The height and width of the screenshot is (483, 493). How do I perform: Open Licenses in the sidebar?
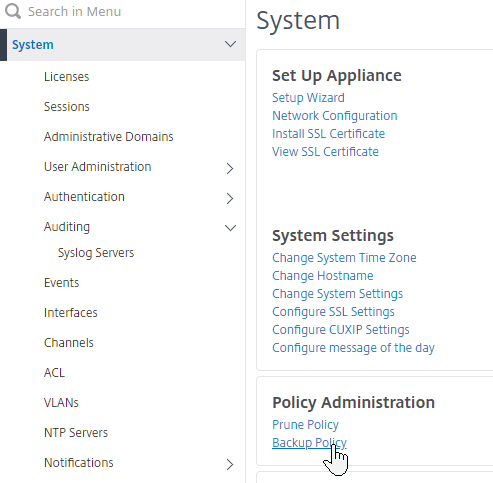tap(67, 77)
